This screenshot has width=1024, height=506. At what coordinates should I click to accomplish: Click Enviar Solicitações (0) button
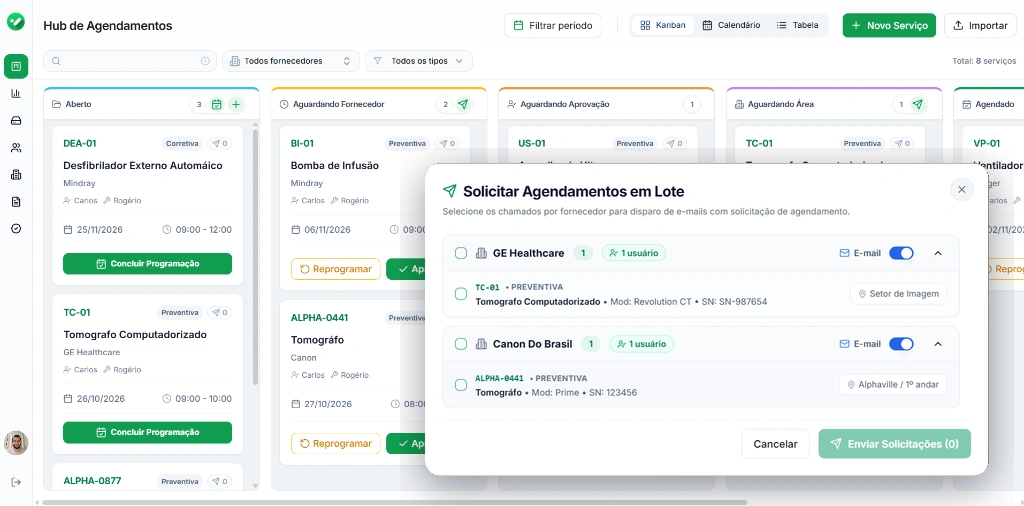coord(894,444)
